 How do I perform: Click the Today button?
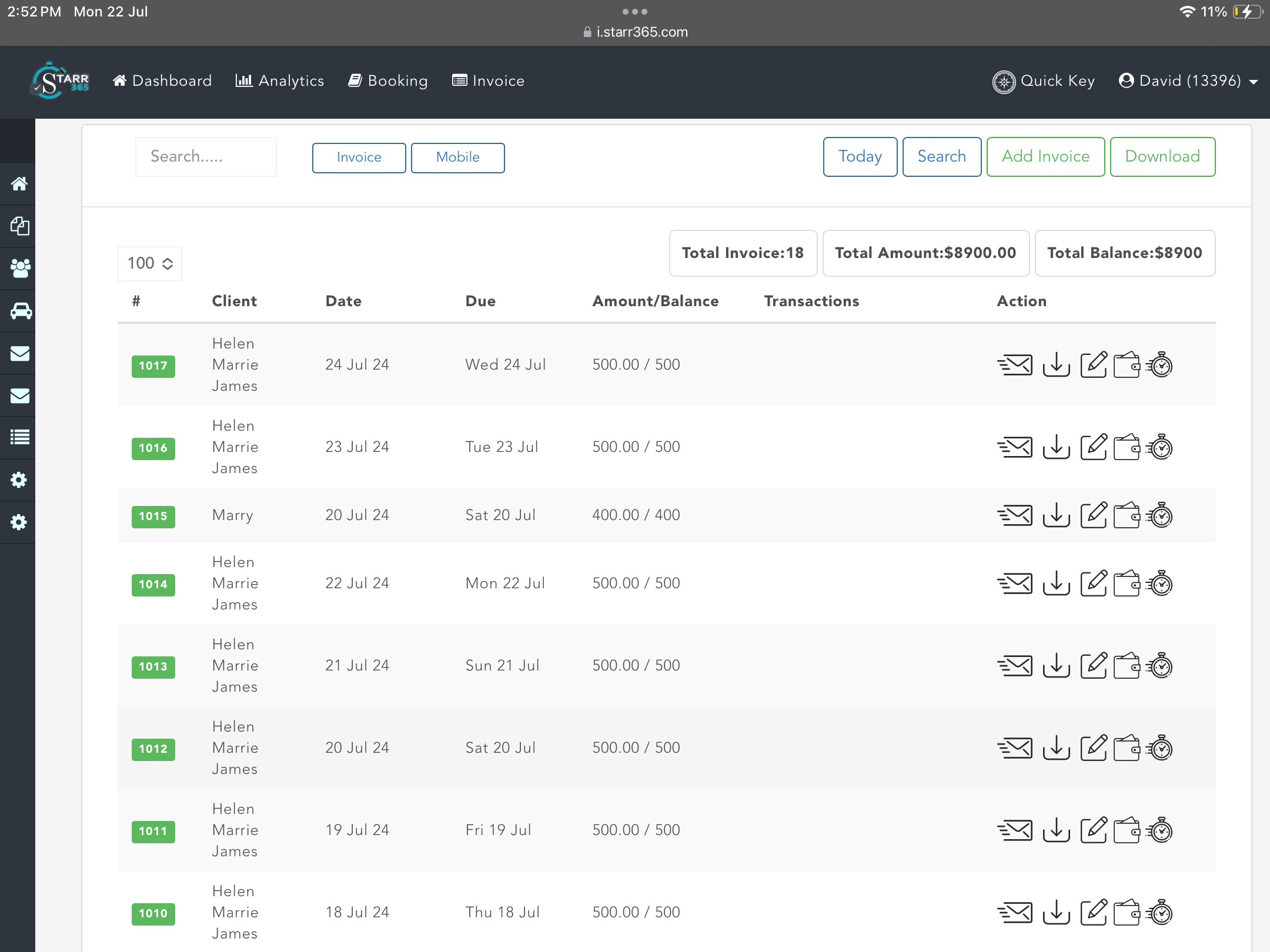(x=860, y=157)
